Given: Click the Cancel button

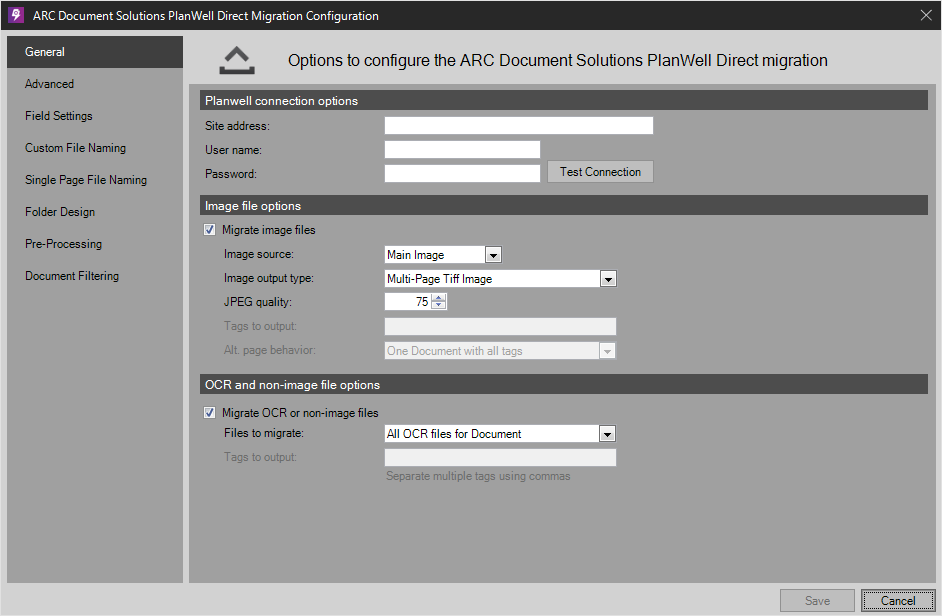Looking at the screenshot, I should coord(898,600).
